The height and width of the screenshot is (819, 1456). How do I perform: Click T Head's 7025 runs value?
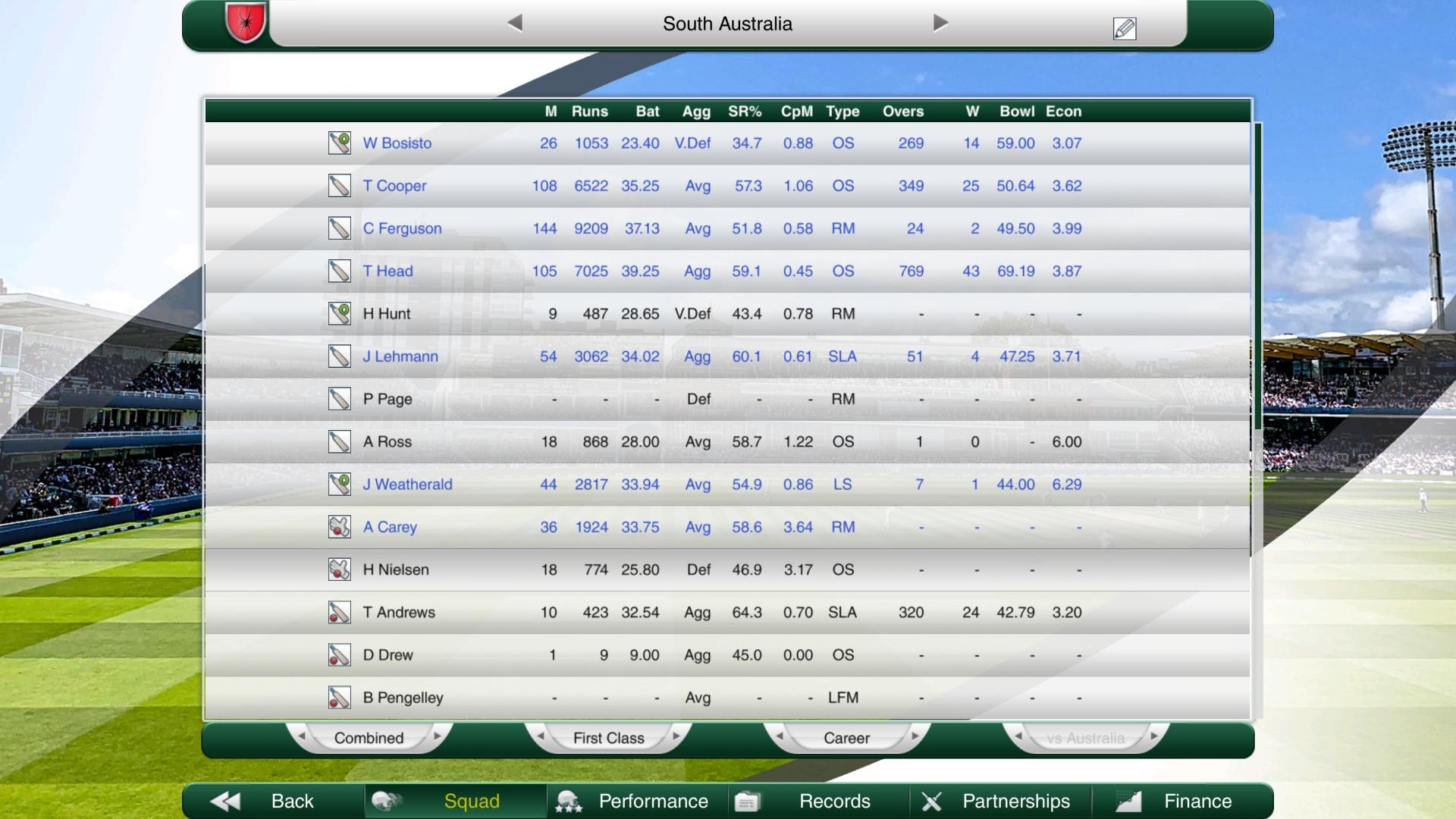click(x=591, y=271)
